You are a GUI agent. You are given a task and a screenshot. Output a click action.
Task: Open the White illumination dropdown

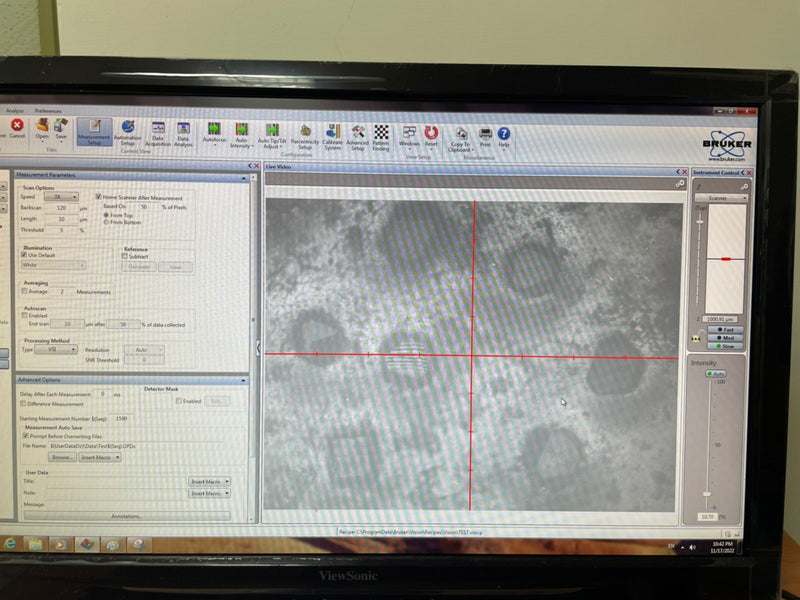(53, 265)
